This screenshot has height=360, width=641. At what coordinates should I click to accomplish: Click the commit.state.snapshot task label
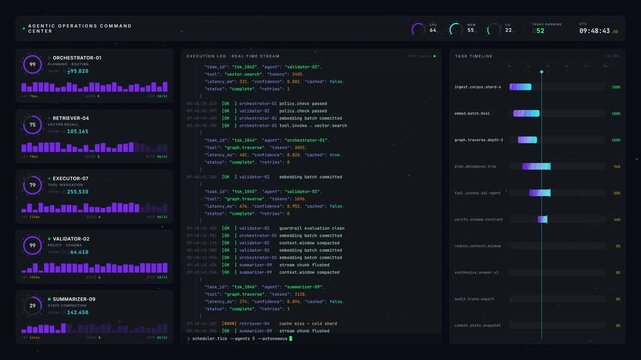pos(477,326)
